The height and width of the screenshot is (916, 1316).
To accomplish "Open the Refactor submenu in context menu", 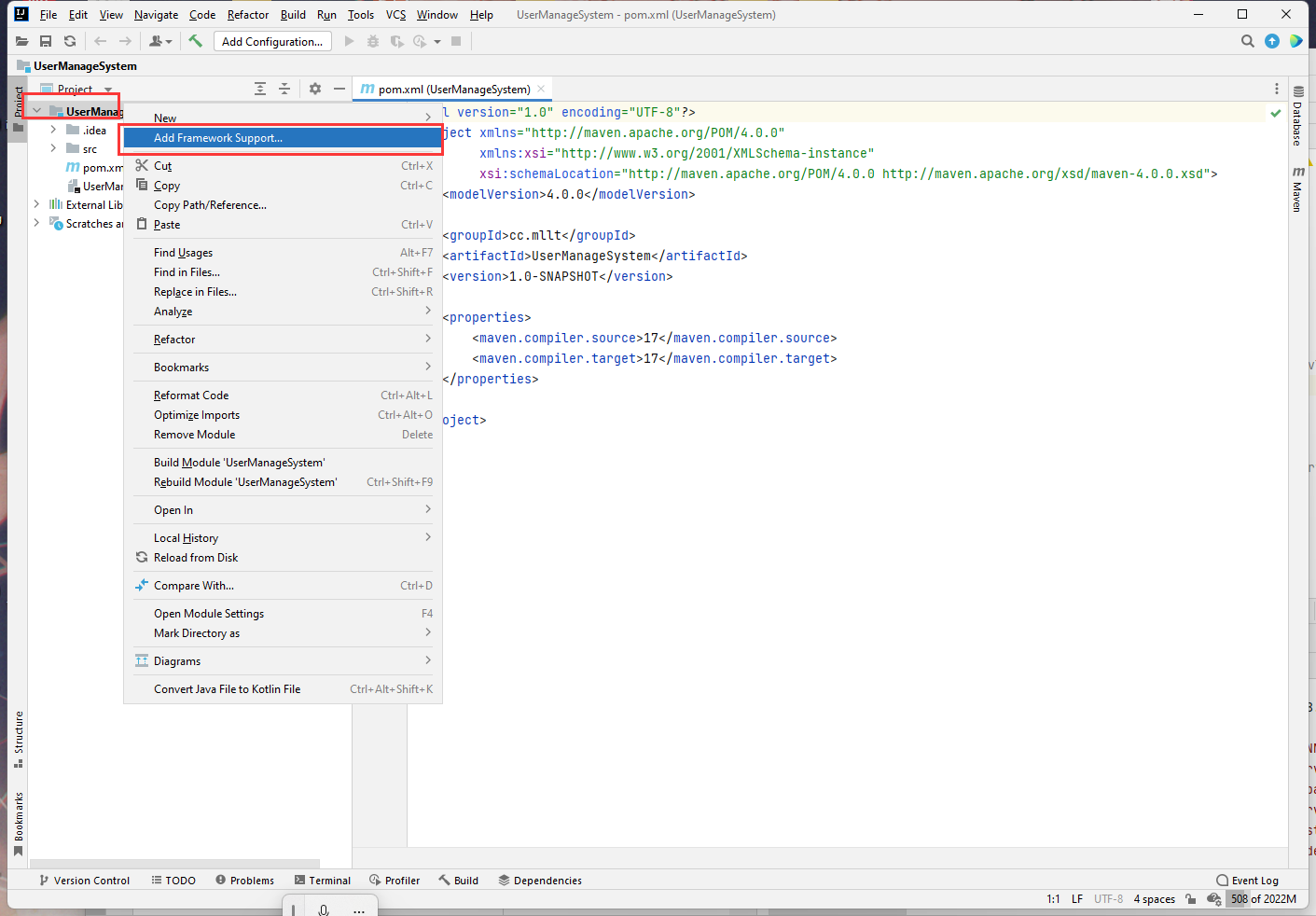I will 283,340.
